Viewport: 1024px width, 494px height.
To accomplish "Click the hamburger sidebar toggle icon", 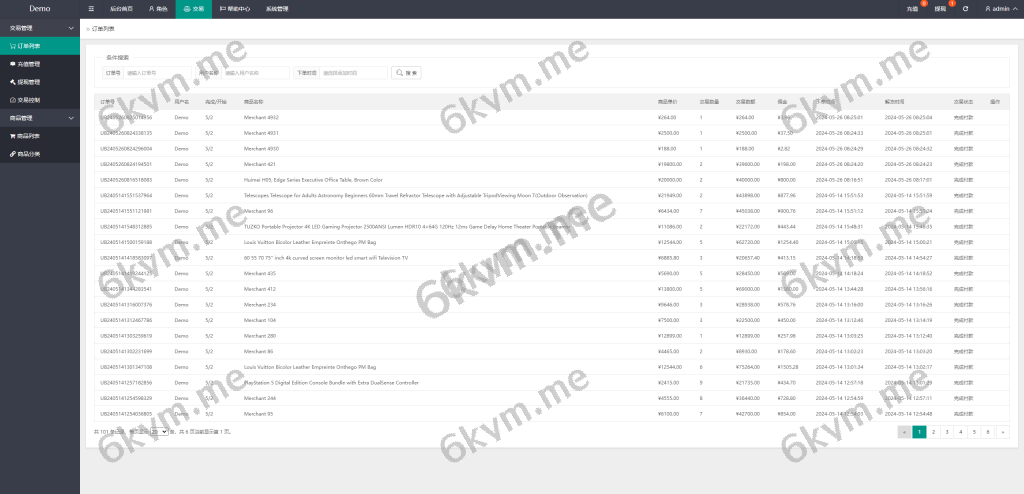I will (92, 8).
